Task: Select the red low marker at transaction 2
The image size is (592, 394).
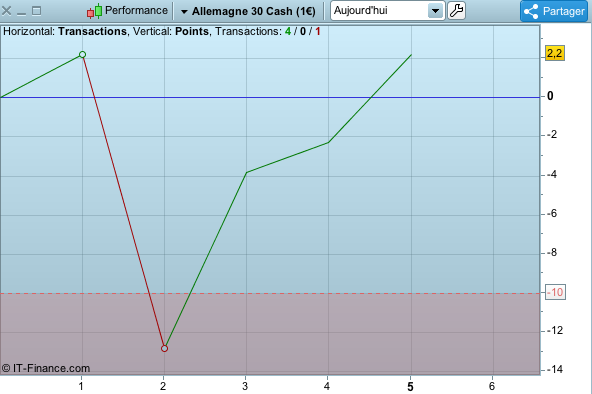Action: (x=164, y=348)
